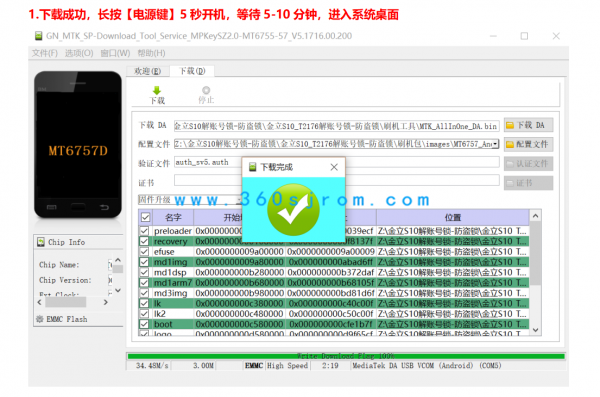Screen dimensions: 600x397
Task: Toggle the lk partition checkbox
Action: coord(144,303)
